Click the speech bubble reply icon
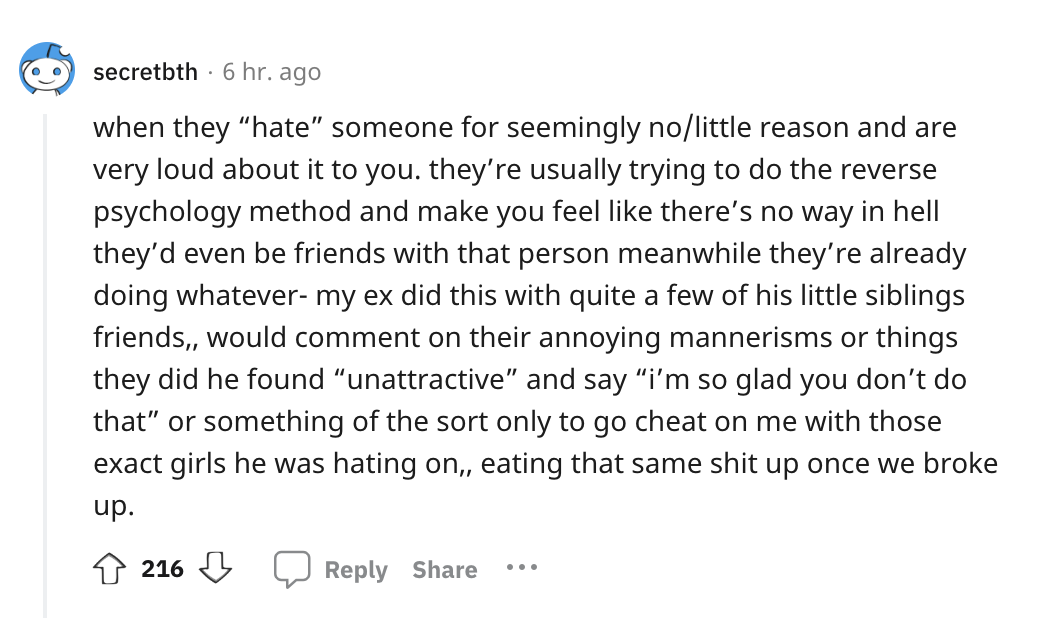The width and height of the screenshot is (1041, 618). [x=290, y=569]
